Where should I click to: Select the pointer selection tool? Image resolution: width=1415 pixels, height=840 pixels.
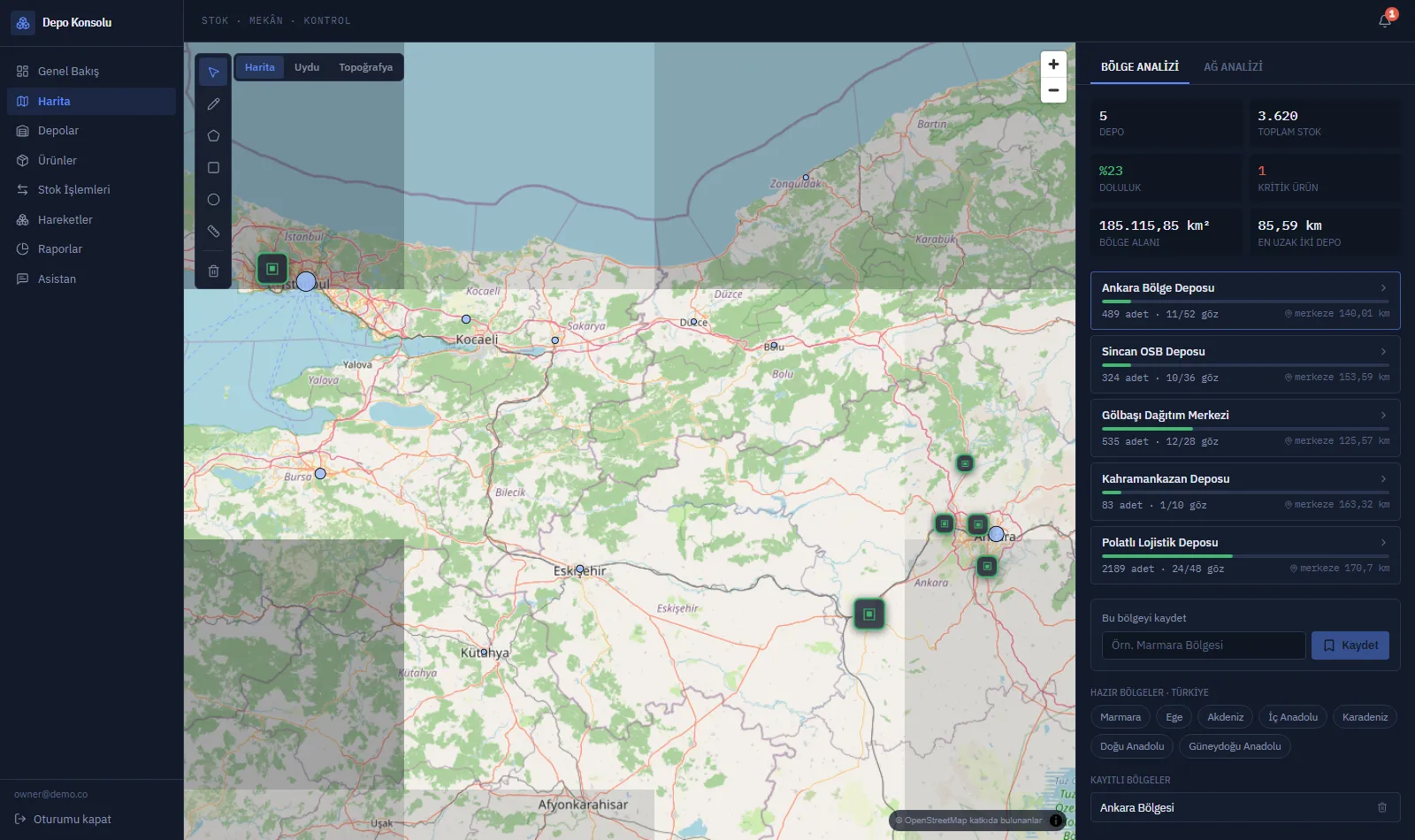[213, 72]
